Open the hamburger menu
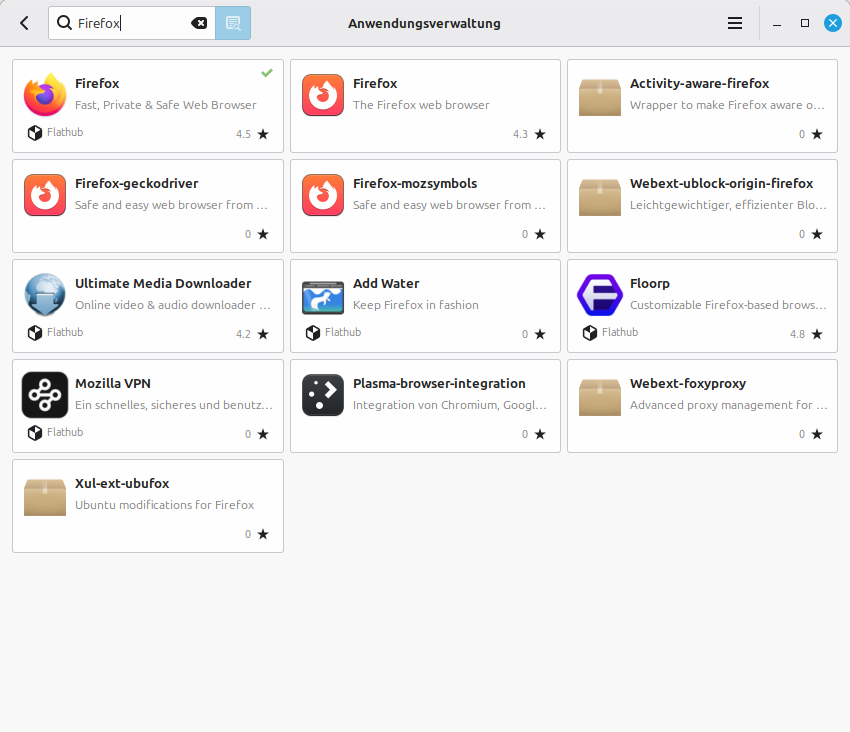This screenshot has height=732, width=850. click(735, 23)
